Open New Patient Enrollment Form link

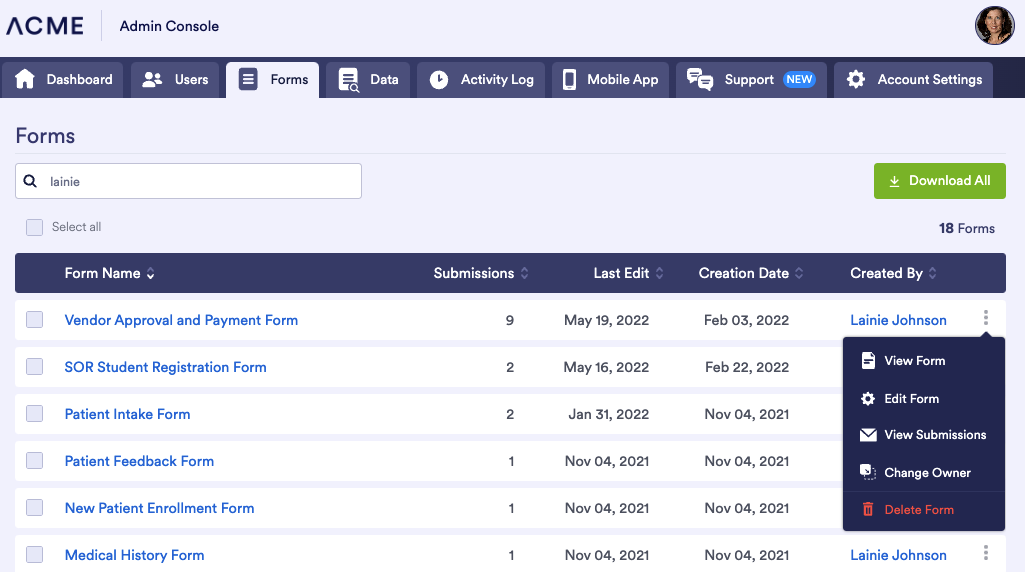[159, 508]
